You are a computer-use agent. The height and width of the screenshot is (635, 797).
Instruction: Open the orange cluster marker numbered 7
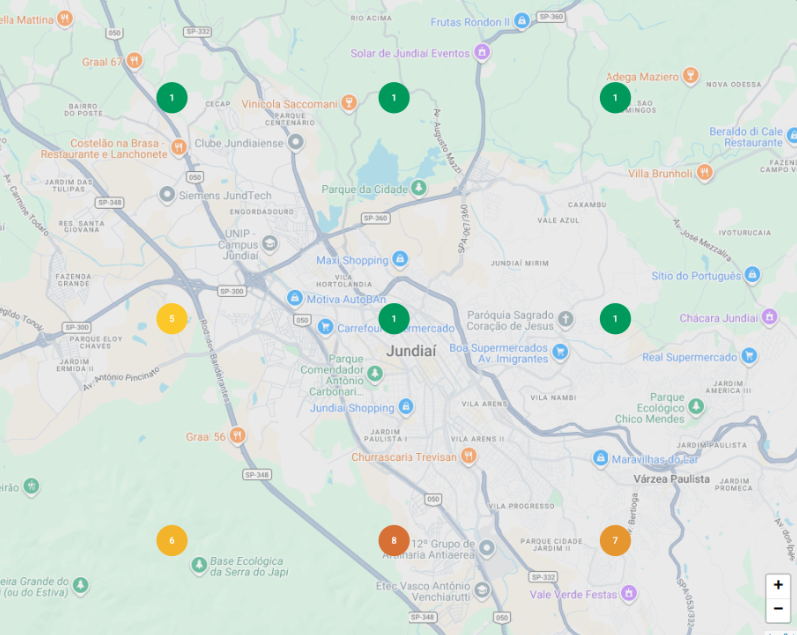[x=615, y=540]
